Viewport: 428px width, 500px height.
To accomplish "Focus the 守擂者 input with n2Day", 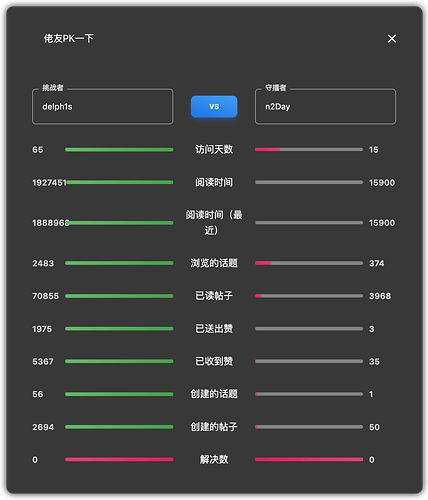I will pos(325,107).
